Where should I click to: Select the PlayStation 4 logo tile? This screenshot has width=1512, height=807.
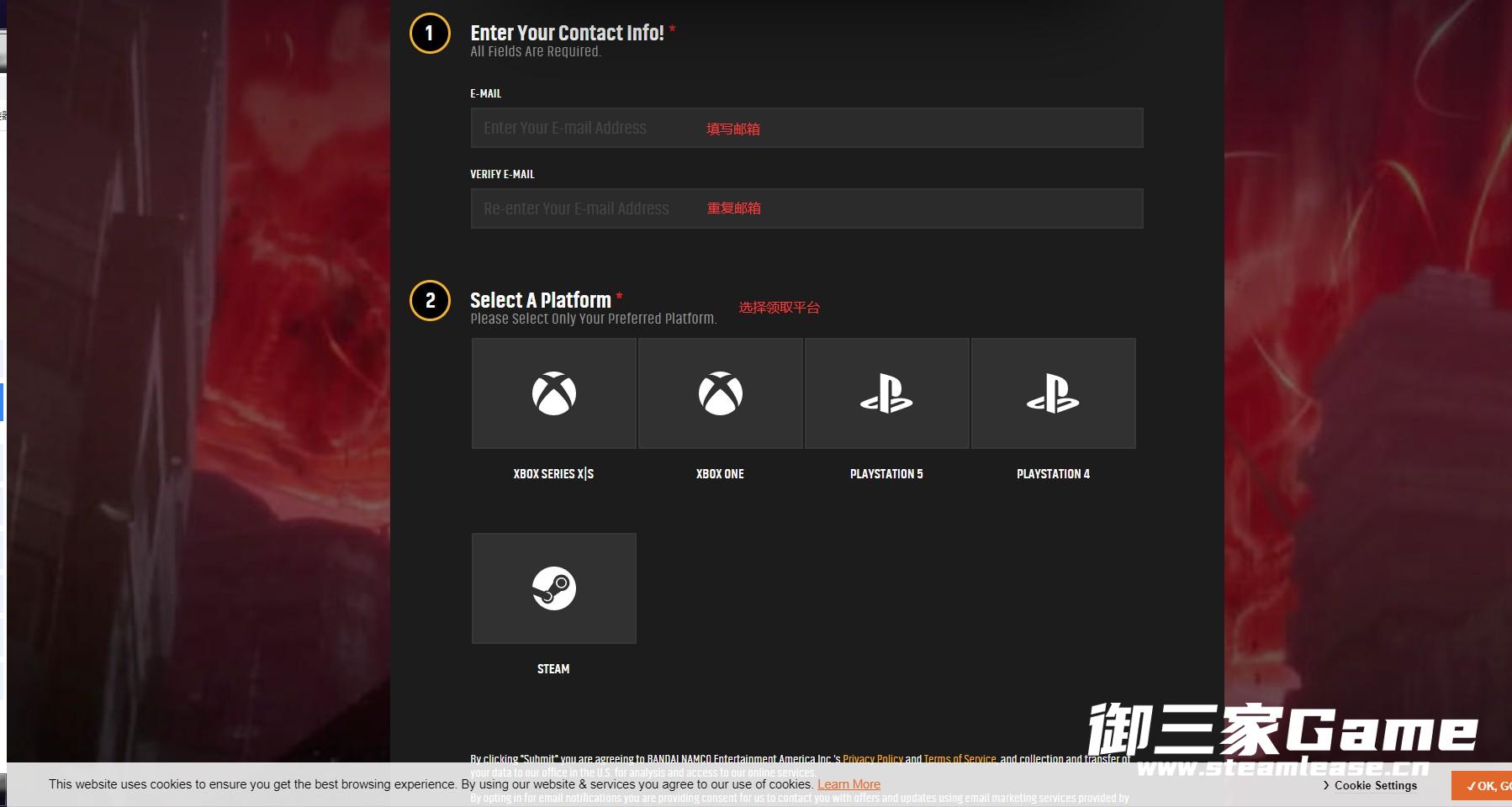click(x=1053, y=393)
